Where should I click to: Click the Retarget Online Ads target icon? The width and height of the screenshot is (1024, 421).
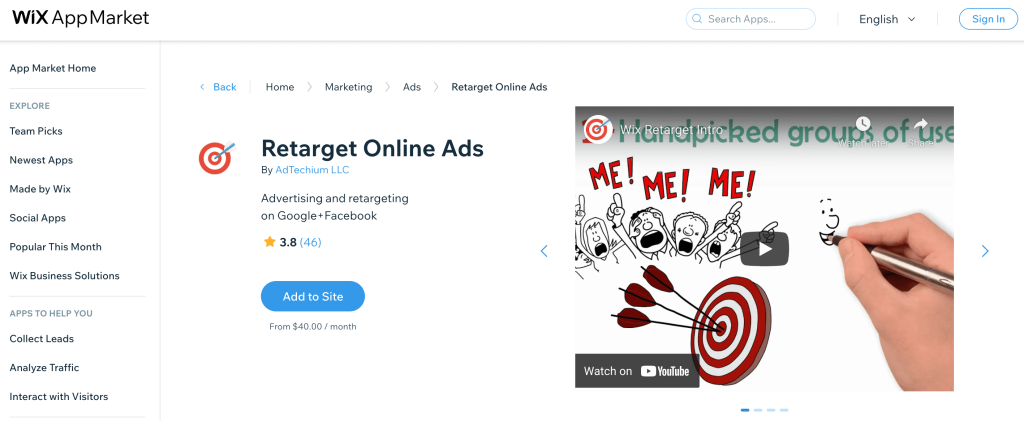[216, 159]
